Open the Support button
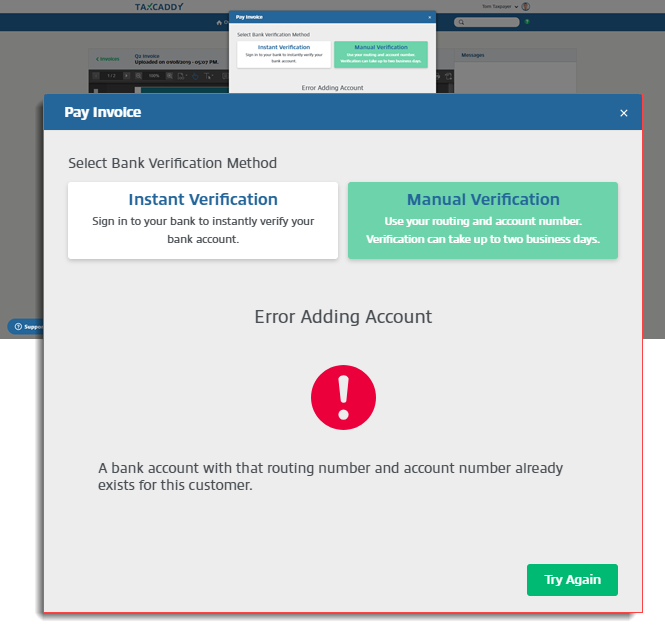The width and height of the screenshot is (665, 628). [x=25, y=327]
